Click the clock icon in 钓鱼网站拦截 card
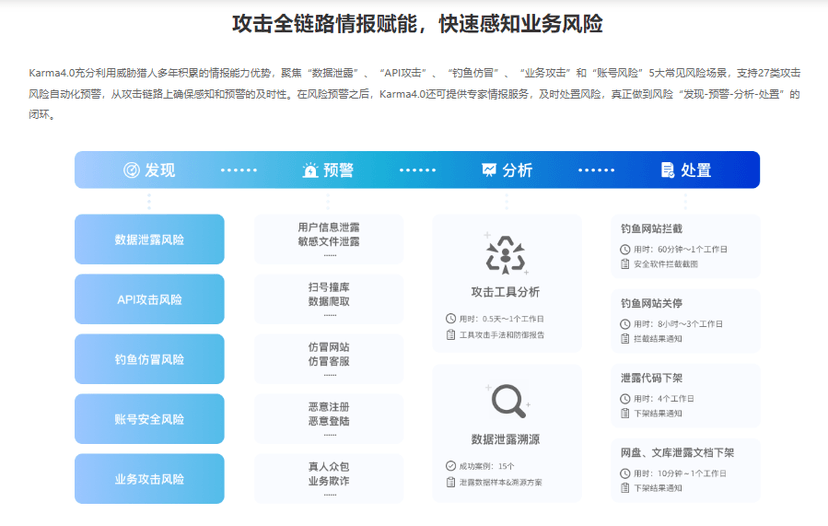The width and height of the screenshot is (828, 526). (625, 249)
